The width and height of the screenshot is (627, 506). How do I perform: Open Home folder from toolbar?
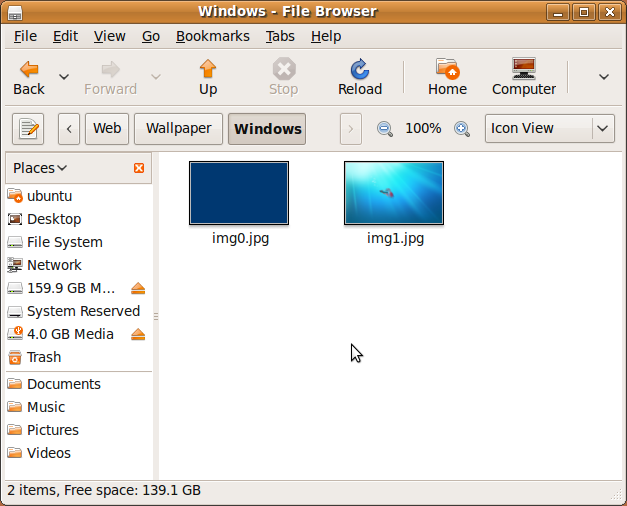(x=447, y=69)
